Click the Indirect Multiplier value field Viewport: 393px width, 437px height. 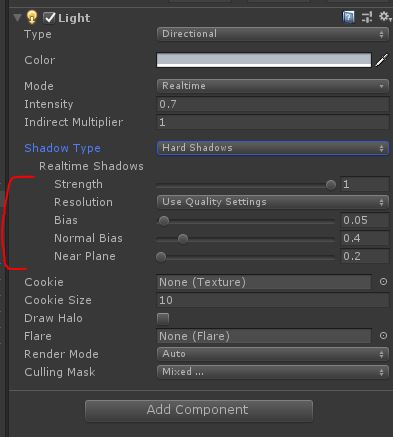[273, 122]
